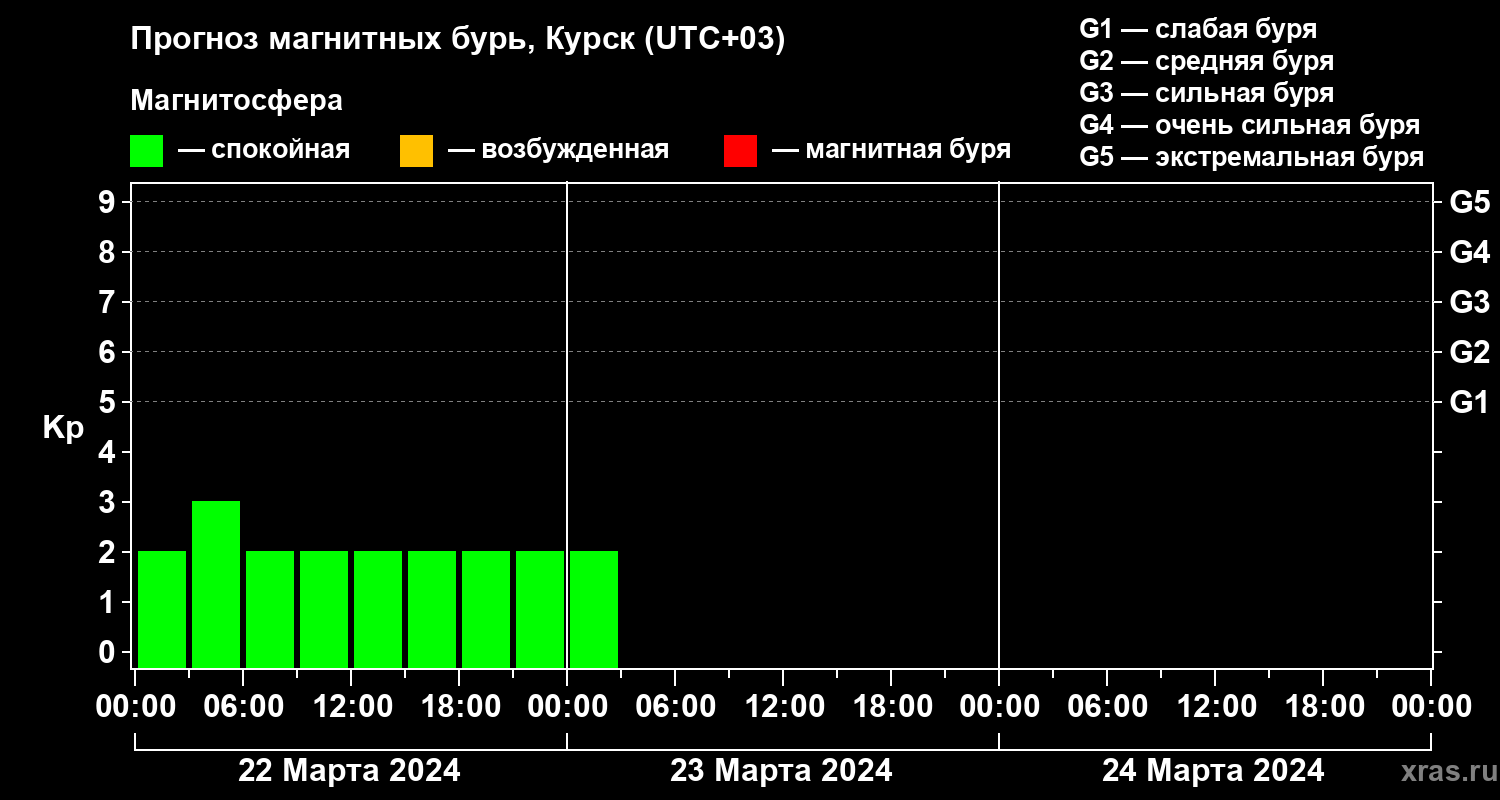Screen dimensions: 1500x800
Task: Click the '23 Марта 2024' date label
Action: 781,771
